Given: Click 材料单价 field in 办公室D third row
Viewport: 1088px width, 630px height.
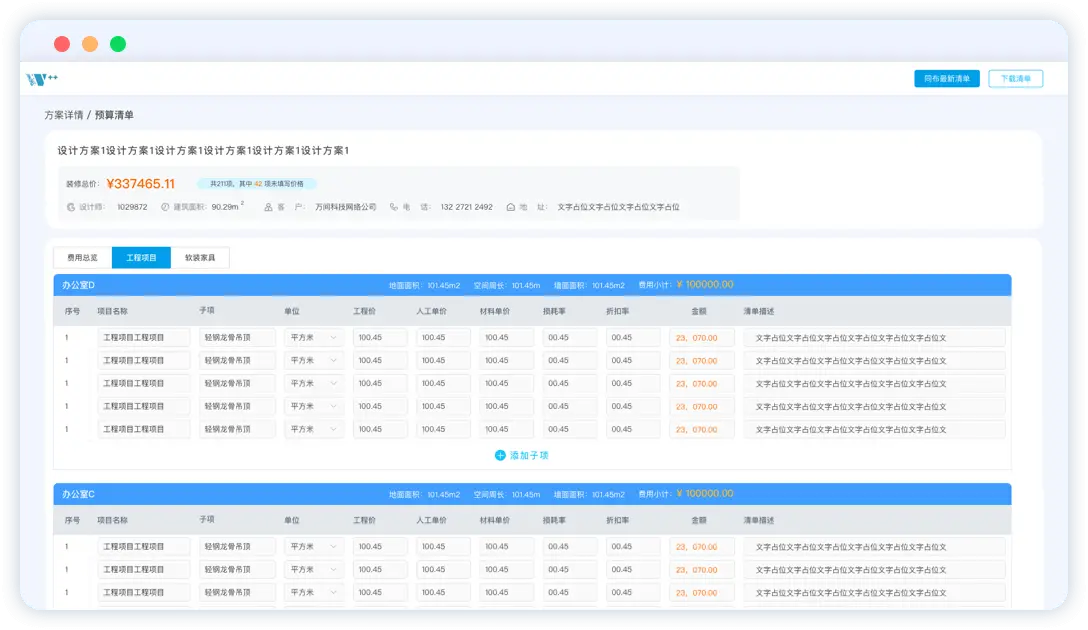Looking at the screenshot, I should click(x=507, y=383).
